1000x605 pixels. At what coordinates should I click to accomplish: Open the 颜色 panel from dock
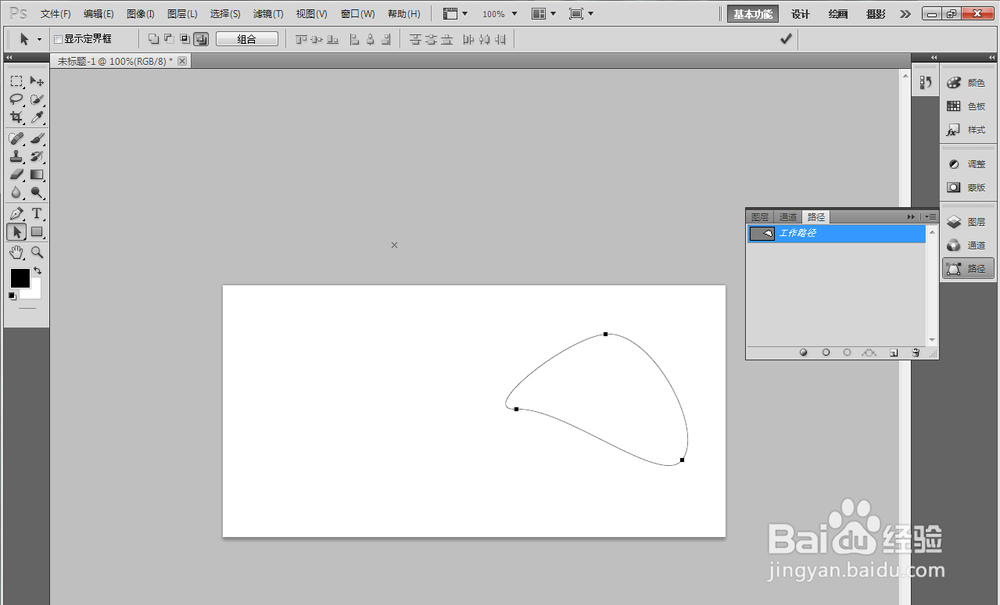pyautogui.click(x=967, y=83)
